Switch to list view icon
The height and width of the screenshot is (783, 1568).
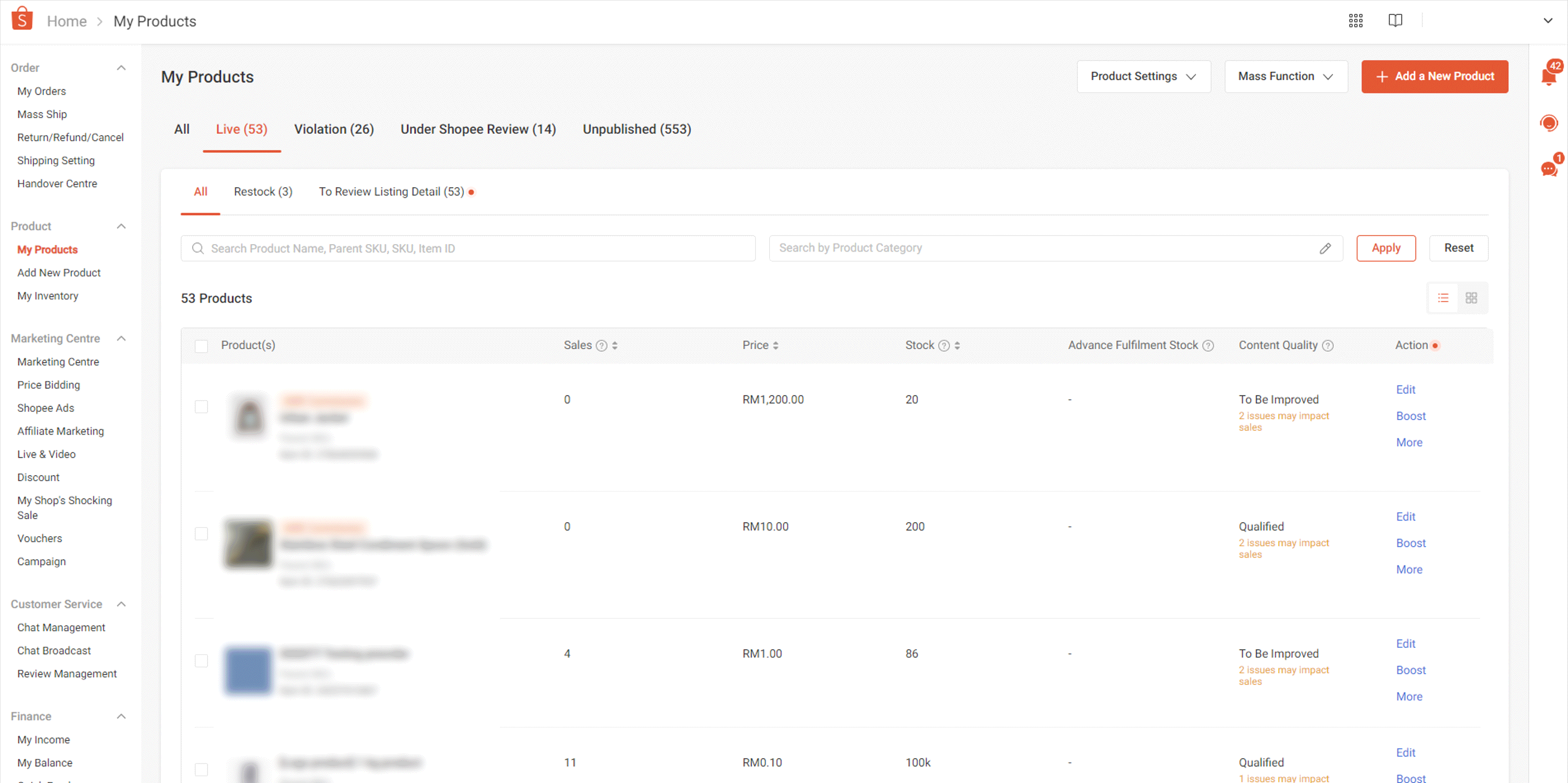click(x=1443, y=298)
